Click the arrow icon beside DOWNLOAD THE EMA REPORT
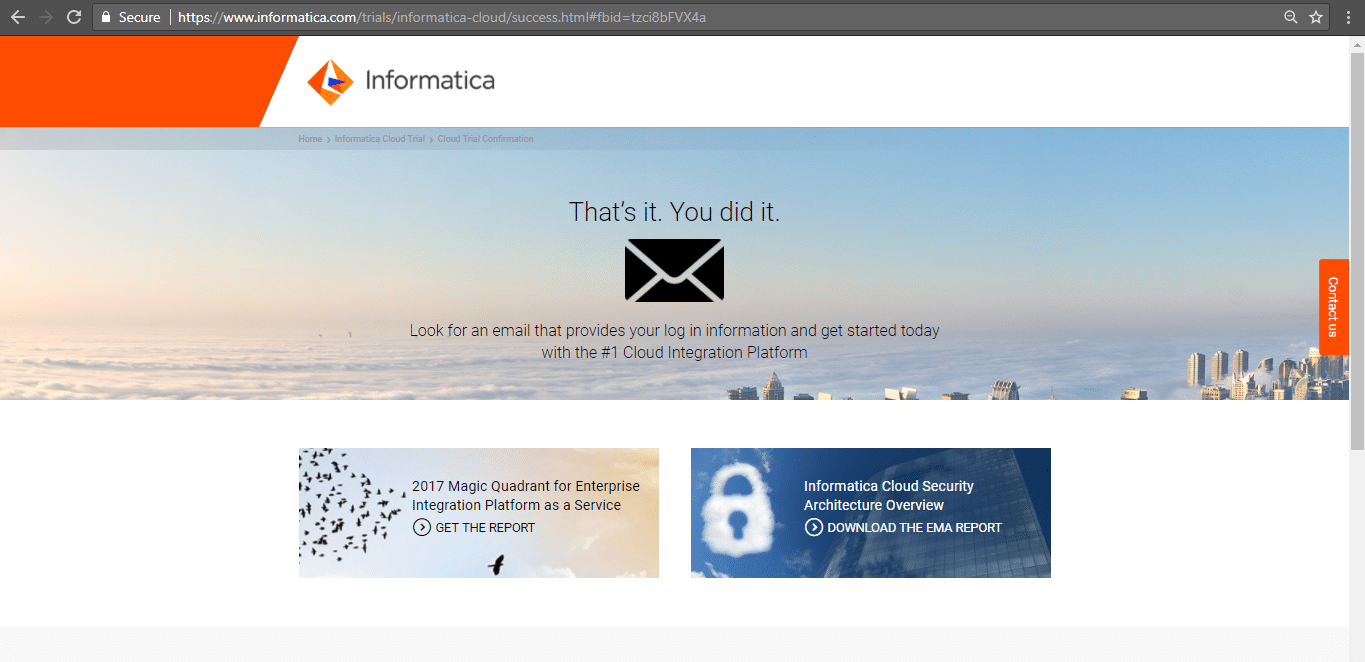This screenshot has width=1365, height=662. pos(814,527)
